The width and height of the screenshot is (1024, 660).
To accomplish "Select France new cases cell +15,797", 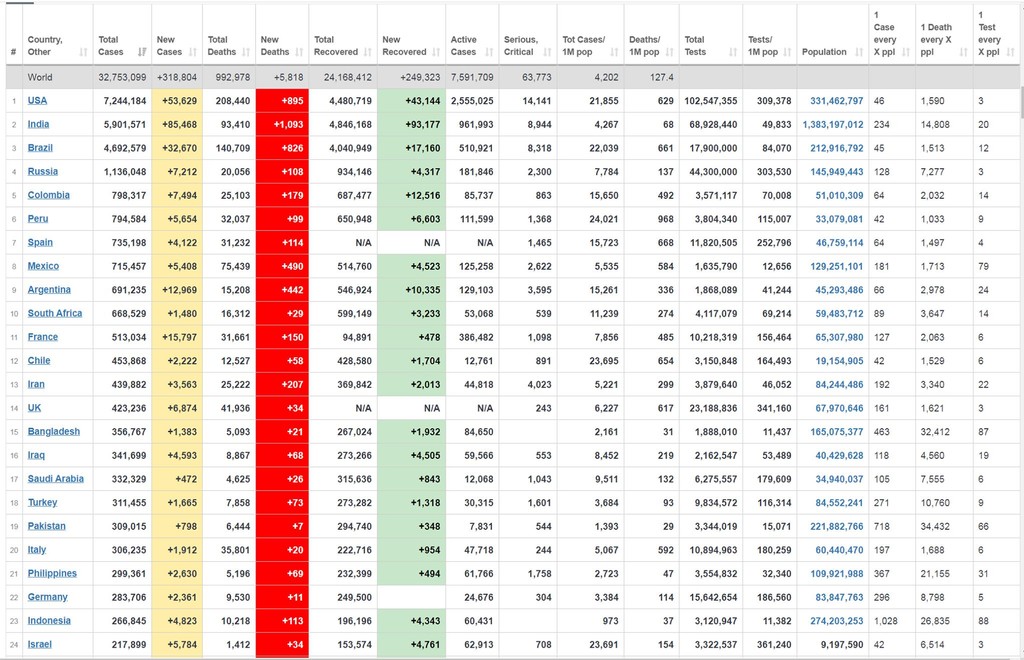I will tap(177, 337).
